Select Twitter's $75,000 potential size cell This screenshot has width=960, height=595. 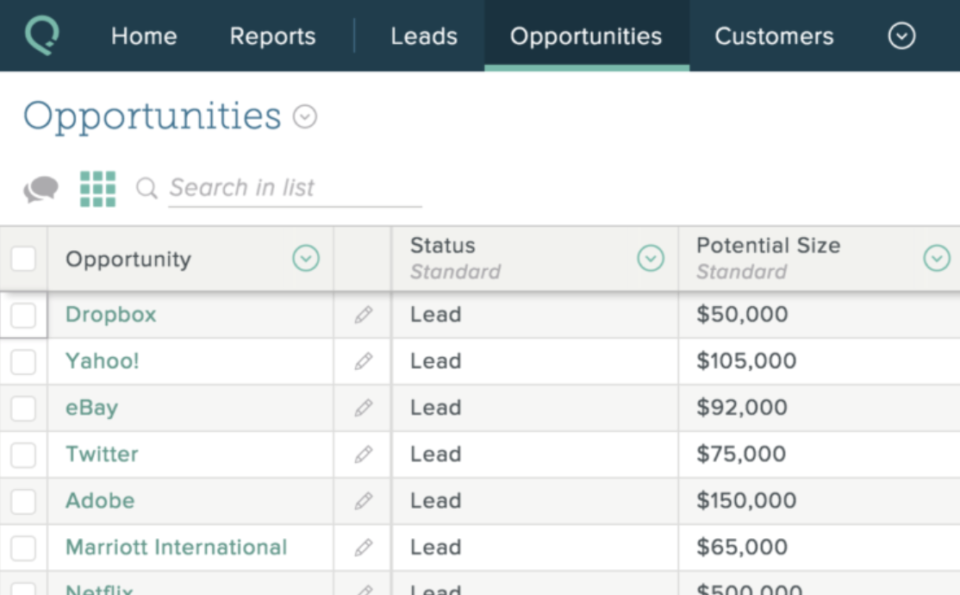pos(819,454)
